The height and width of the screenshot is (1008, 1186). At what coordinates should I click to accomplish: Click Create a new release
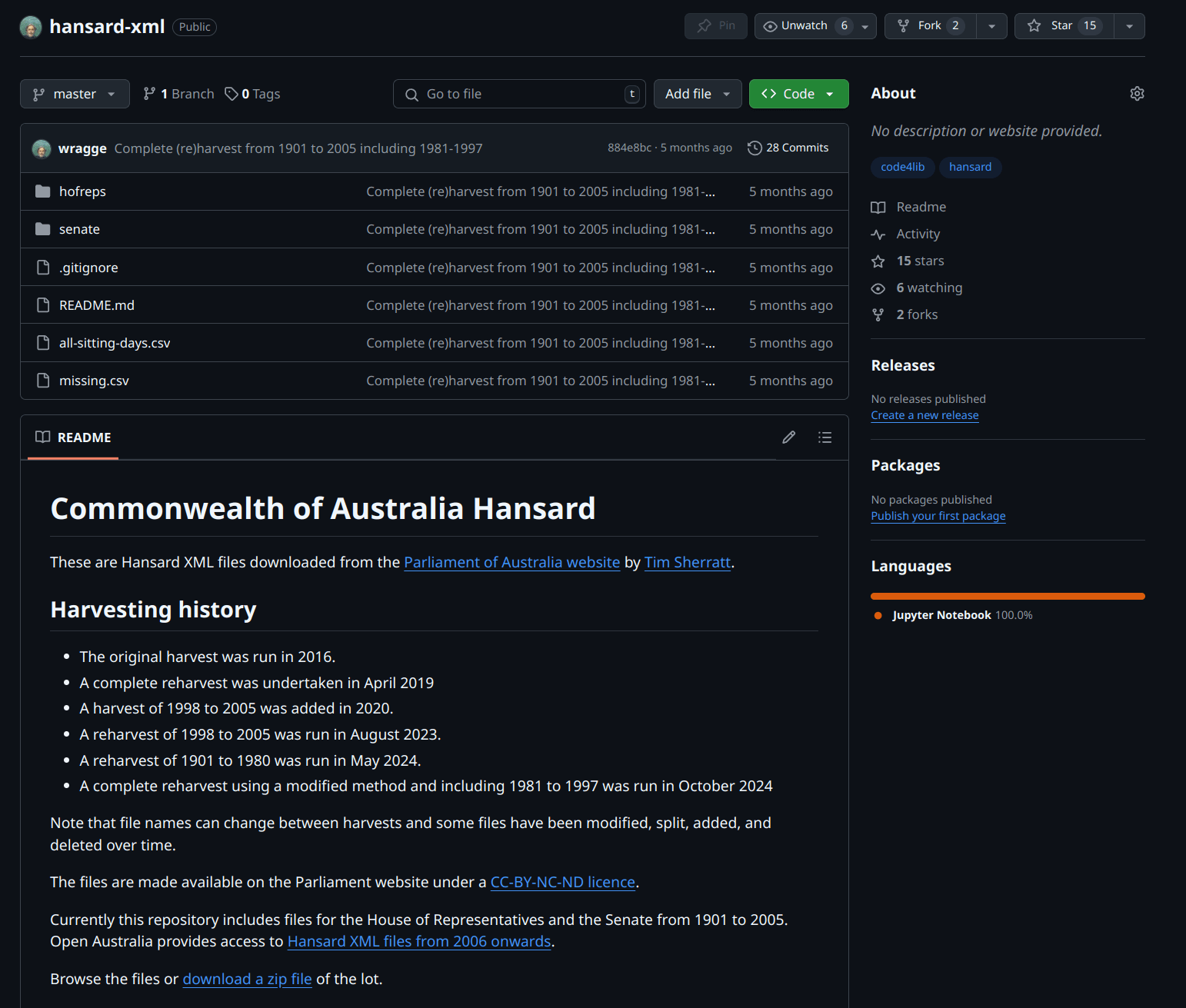pos(924,415)
